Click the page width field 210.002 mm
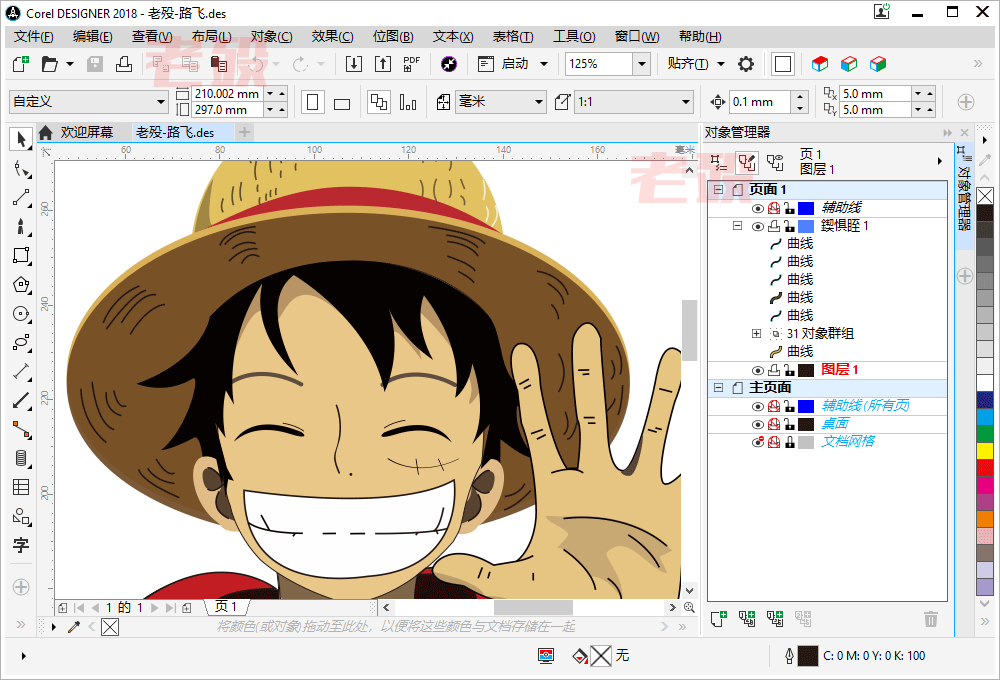Viewport: 1000px width, 680px height. (228, 94)
